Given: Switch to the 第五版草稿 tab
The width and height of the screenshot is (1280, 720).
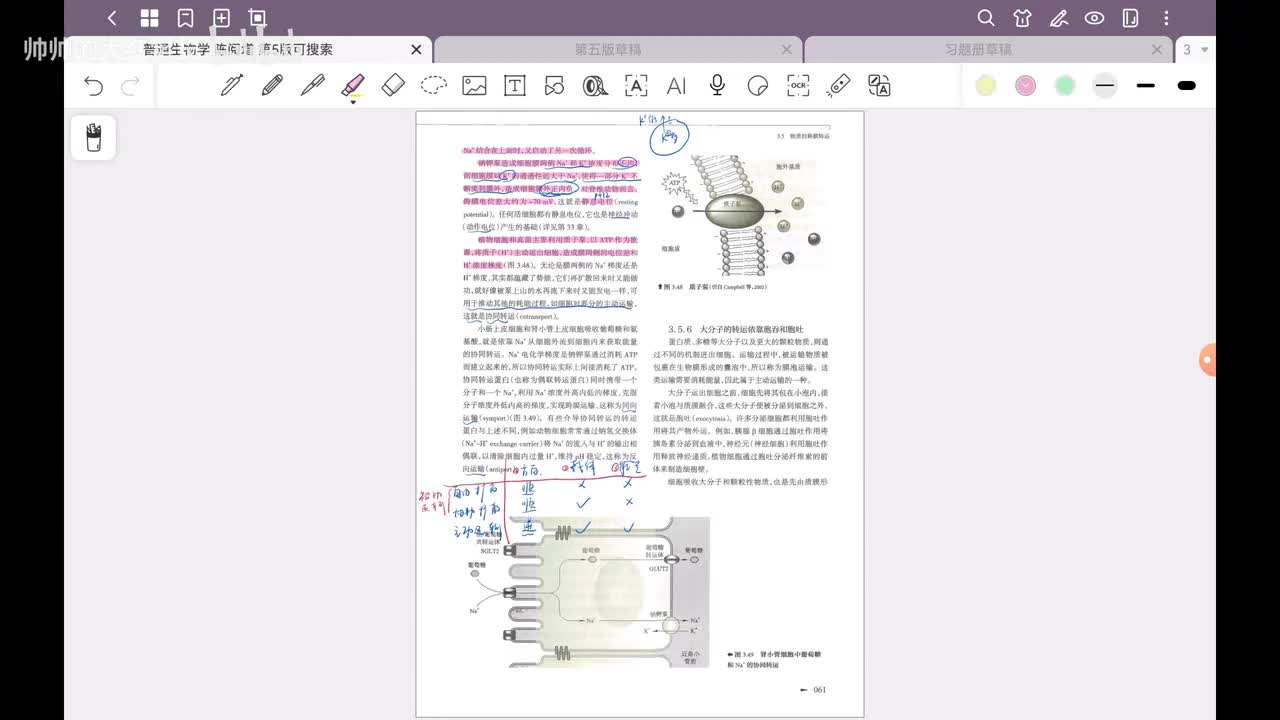Looking at the screenshot, I should pyautogui.click(x=608, y=50).
